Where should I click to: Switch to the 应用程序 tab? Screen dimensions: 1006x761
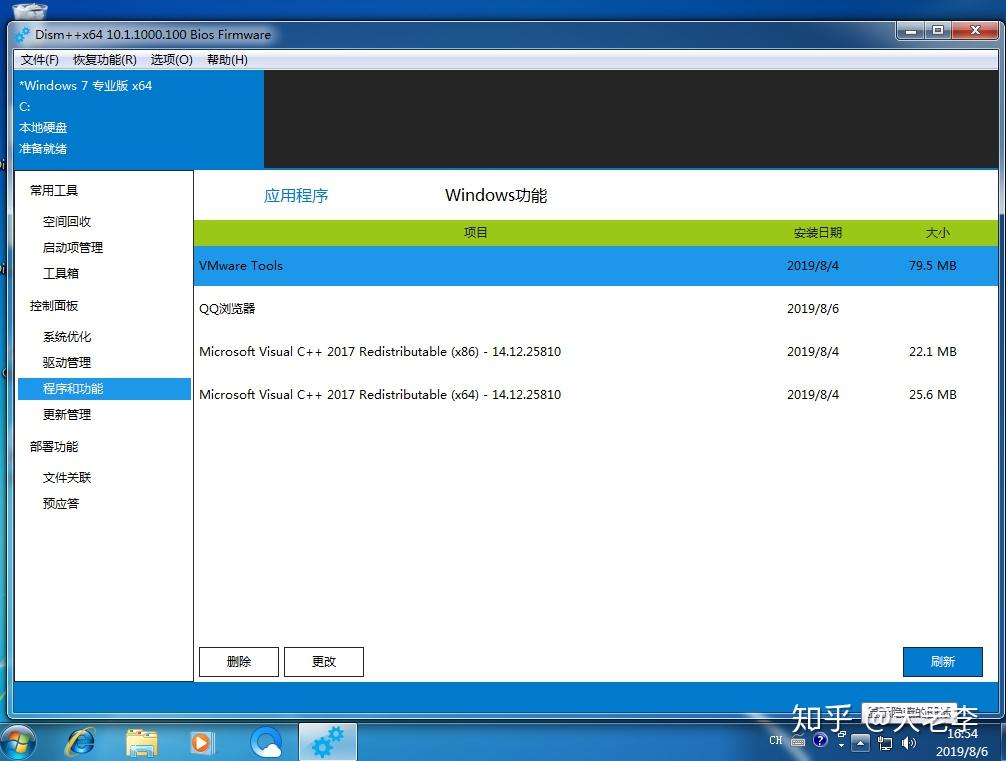click(296, 196)
